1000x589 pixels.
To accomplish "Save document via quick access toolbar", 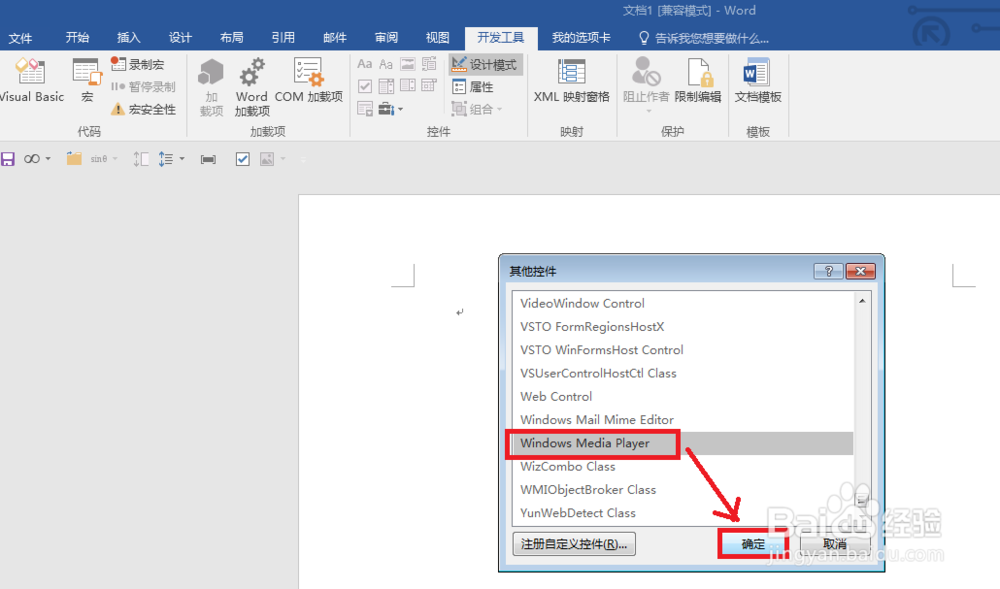I will point(8,159).
